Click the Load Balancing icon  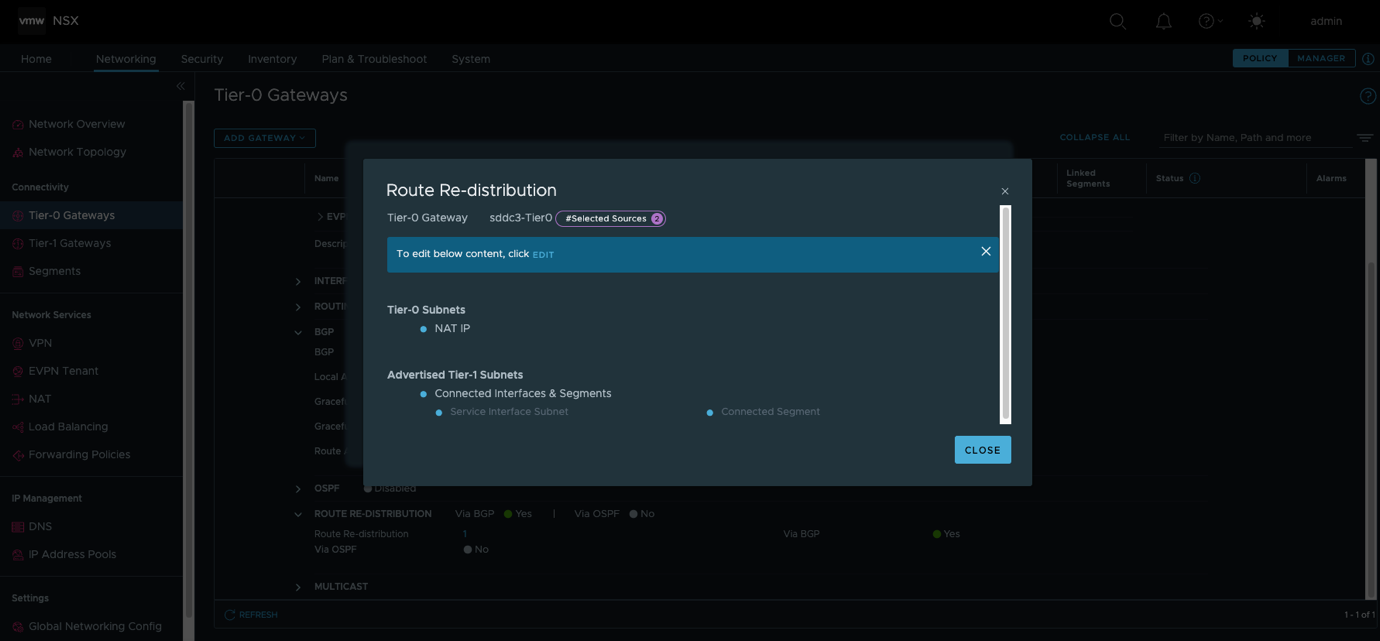click(18, 427)
